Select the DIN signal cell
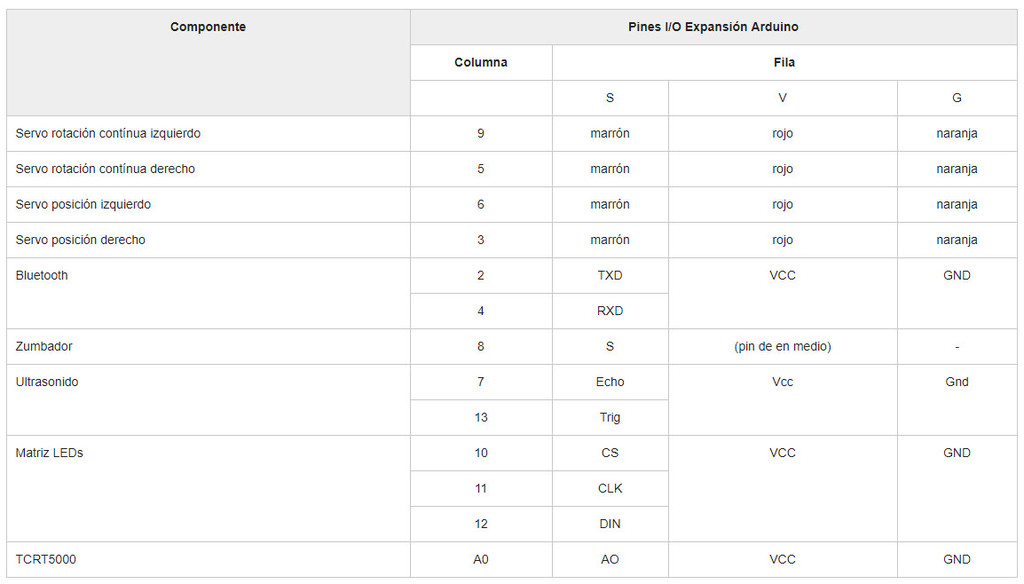This screenshot has width=1024, height=584. pyautogui.click(x=610, y=524)
